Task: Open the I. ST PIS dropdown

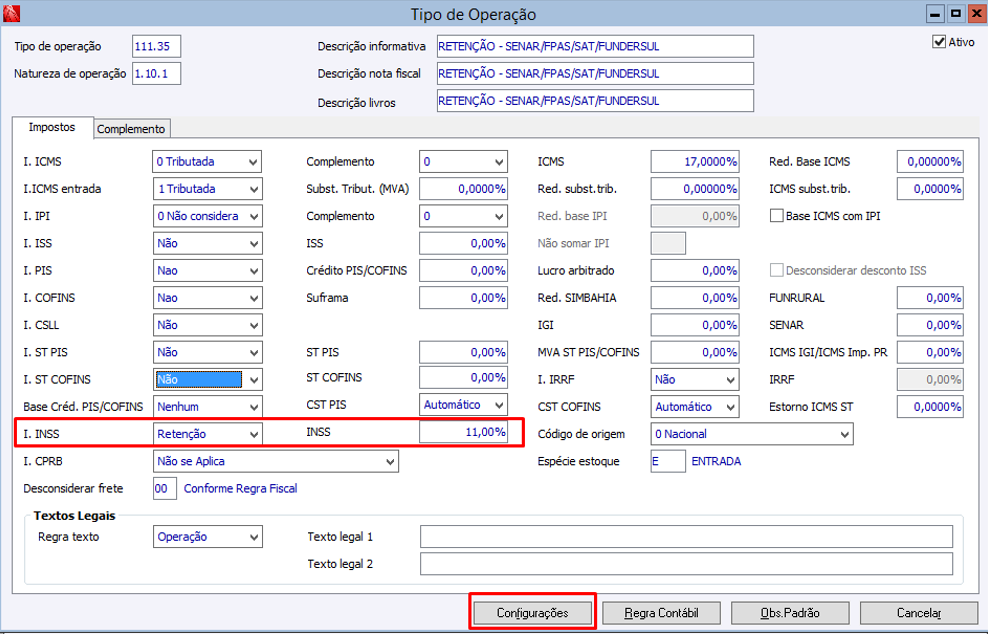Action: pos(207,352)
